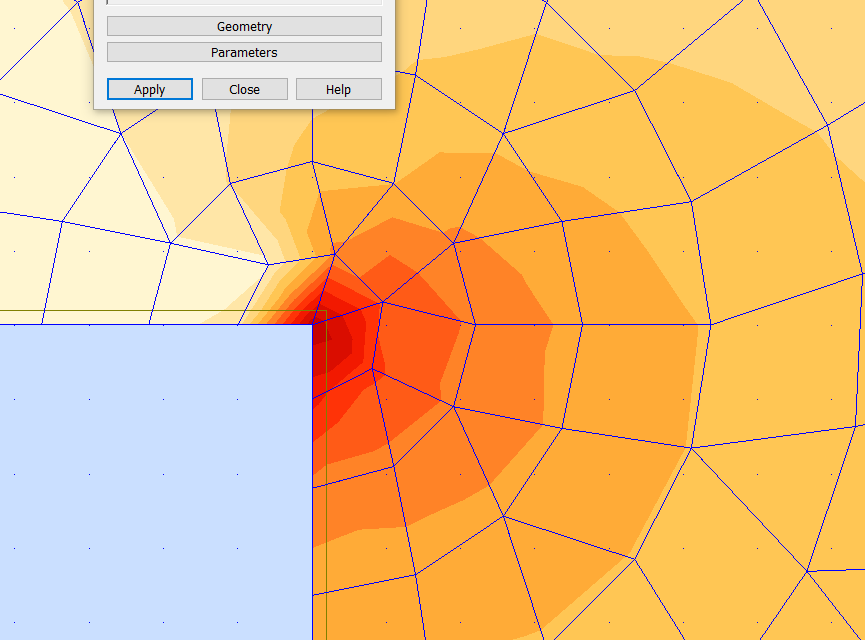Open Help for this dialog
This screenshot has width=865, height=640.
(x=339, y=89)
